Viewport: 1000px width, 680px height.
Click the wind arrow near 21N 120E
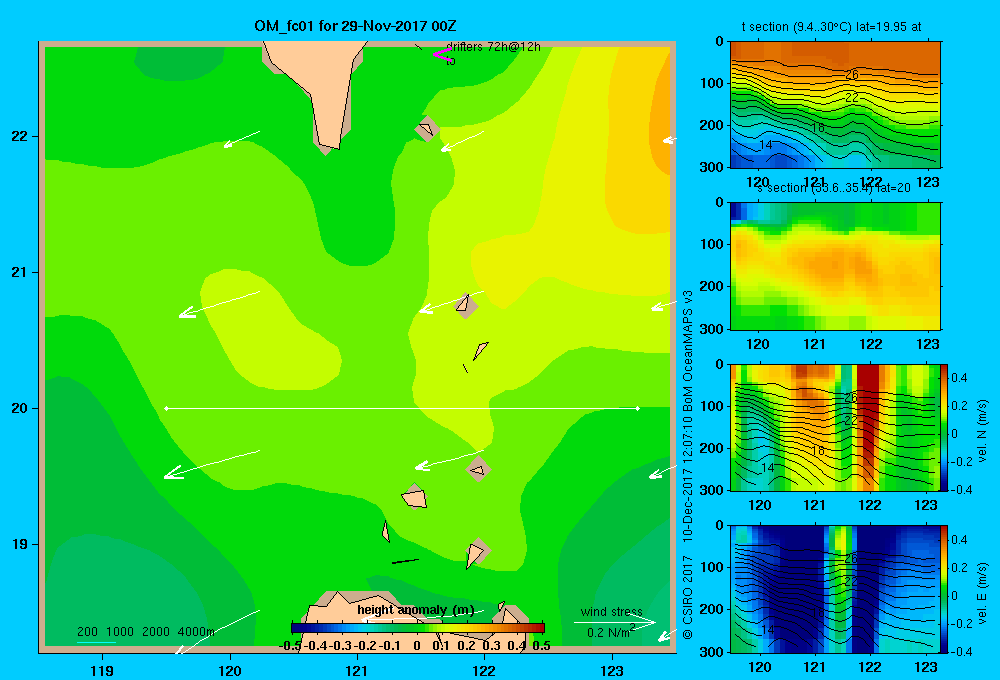pos(219,304)
